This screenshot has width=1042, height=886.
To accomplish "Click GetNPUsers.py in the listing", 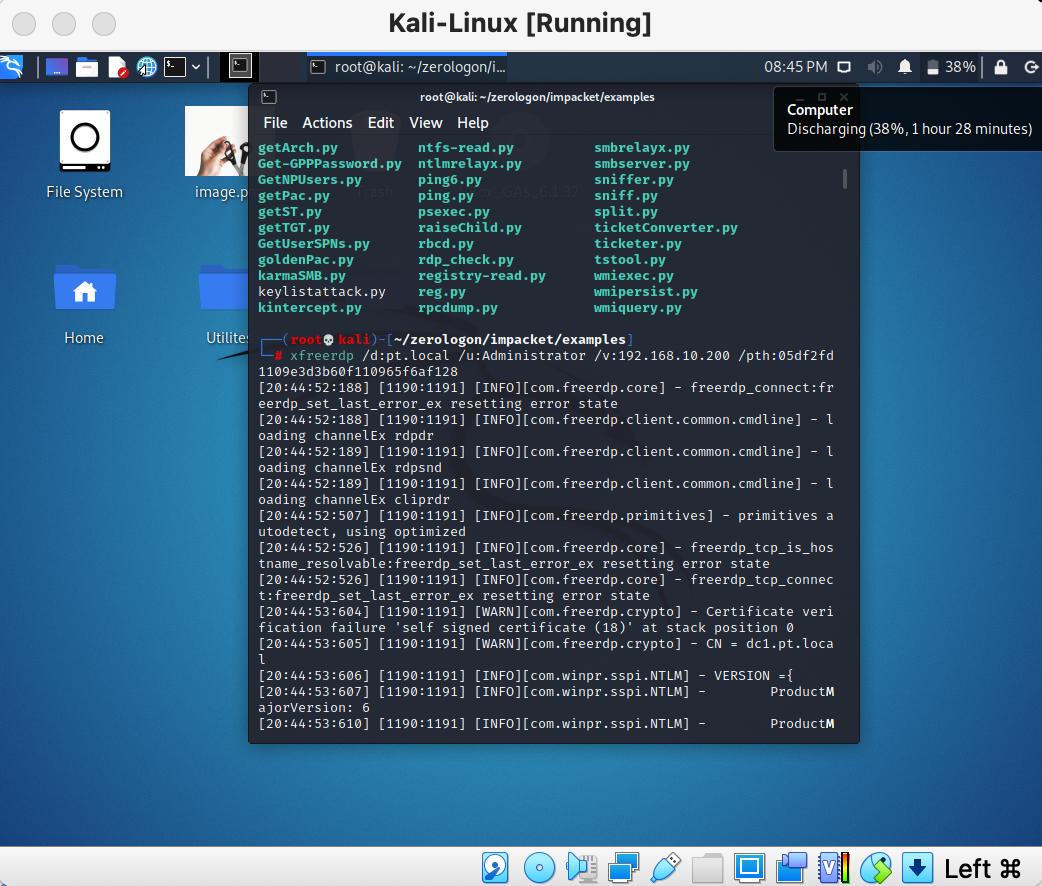I will pyautogui.click(x=310, y=179).
